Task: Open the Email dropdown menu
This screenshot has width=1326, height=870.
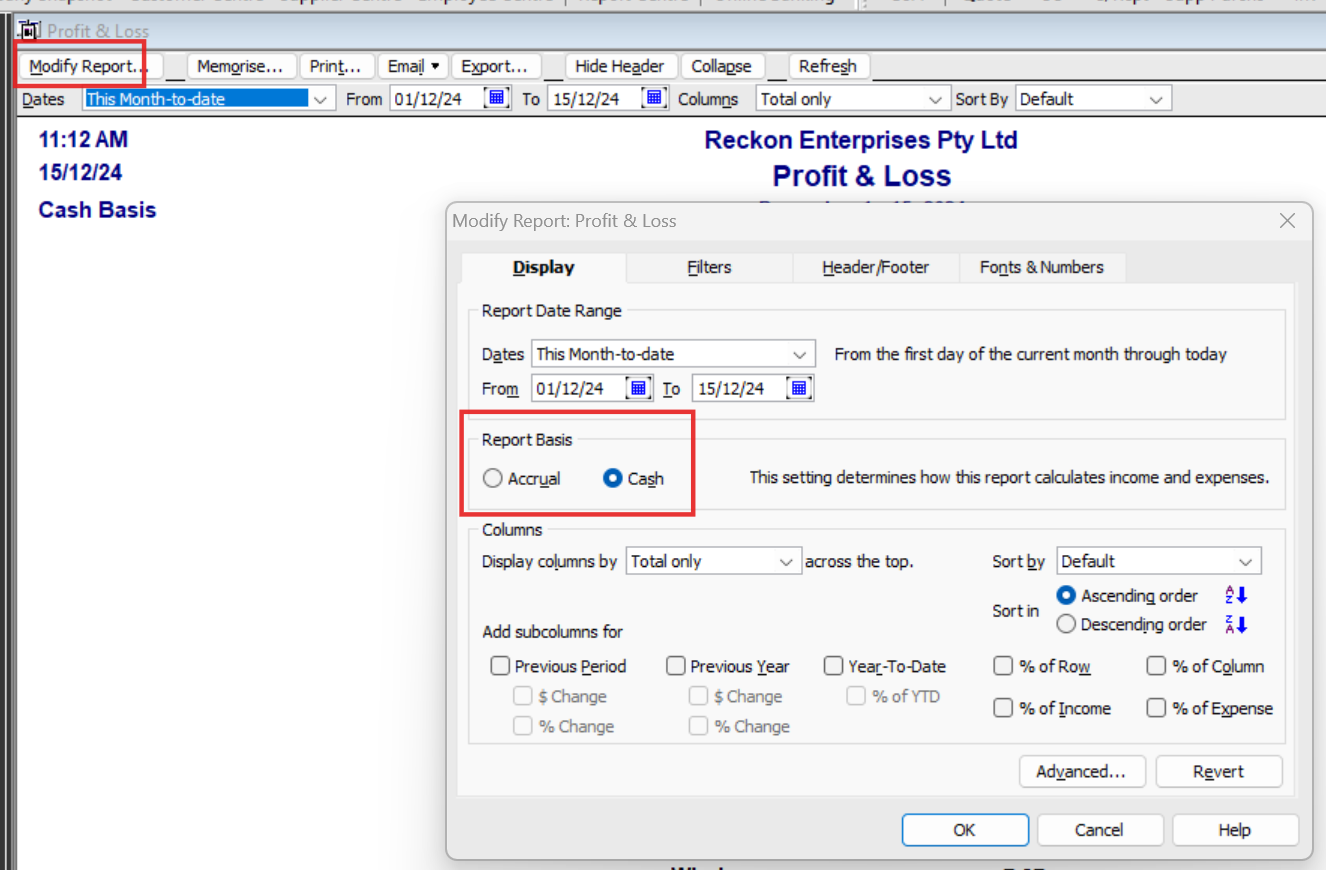Action: tap(414, 66)
